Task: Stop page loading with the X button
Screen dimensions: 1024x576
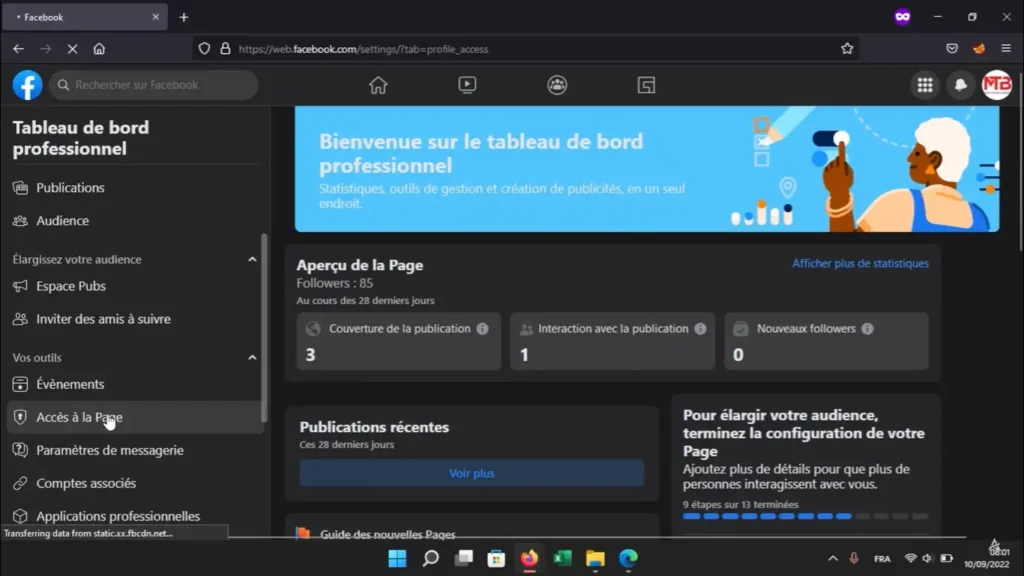Action: coord(72,49)
